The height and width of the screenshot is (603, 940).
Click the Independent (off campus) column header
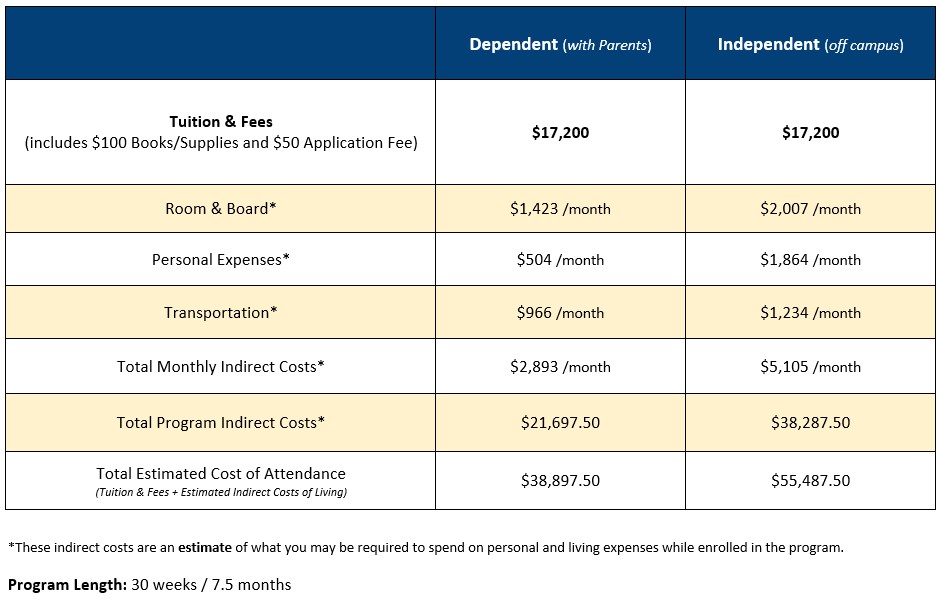click(x=810, y=43)
